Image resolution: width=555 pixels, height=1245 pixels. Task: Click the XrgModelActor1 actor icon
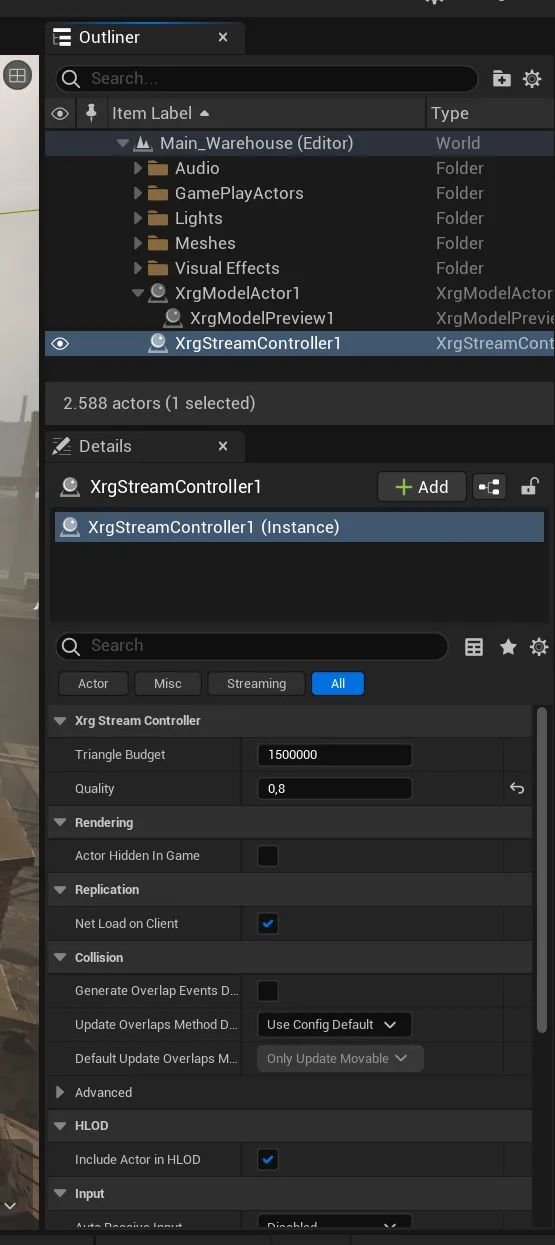point(158,293)
